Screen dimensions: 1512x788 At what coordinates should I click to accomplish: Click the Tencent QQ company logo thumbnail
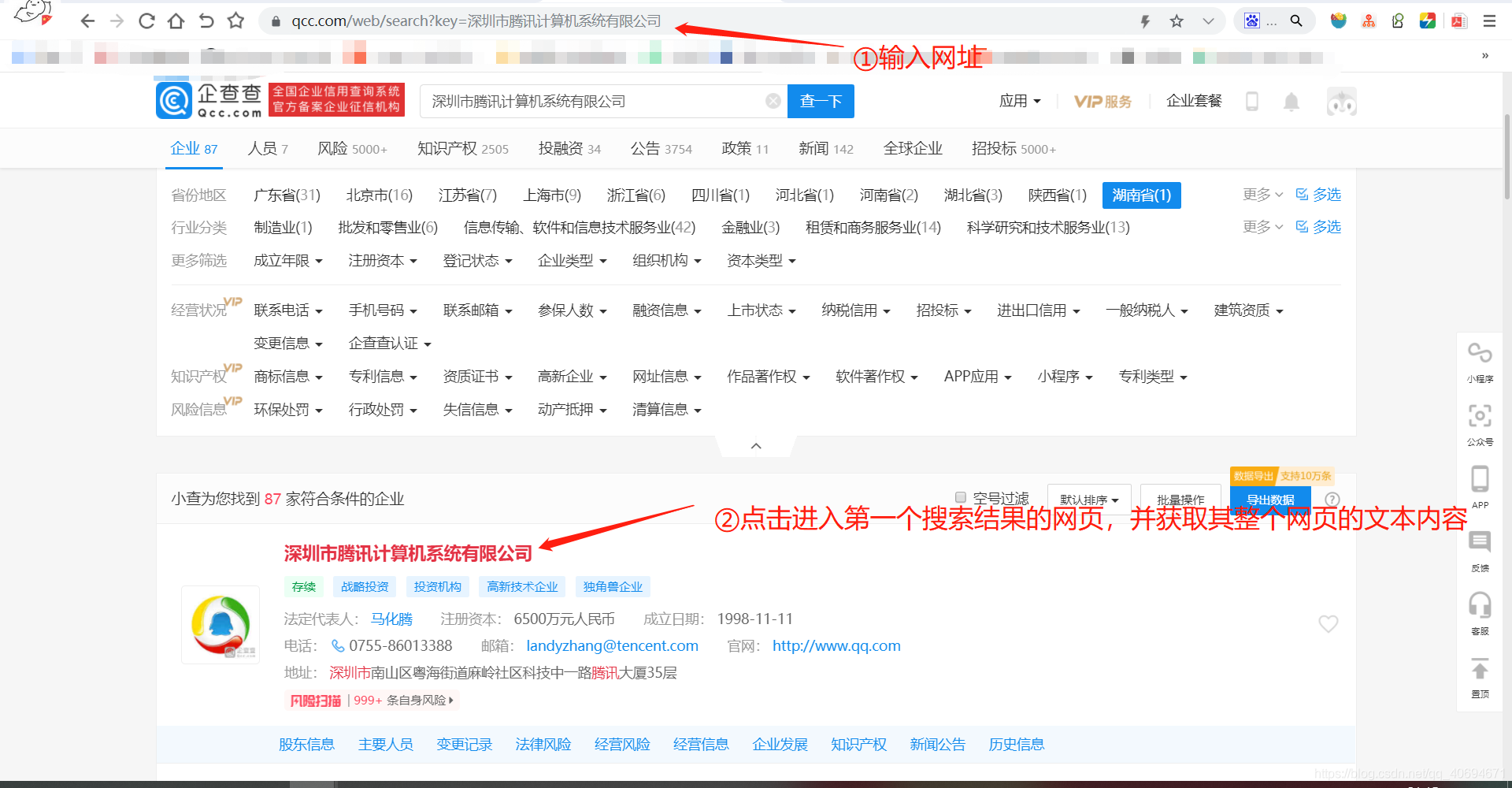click(x=220, y=625)
